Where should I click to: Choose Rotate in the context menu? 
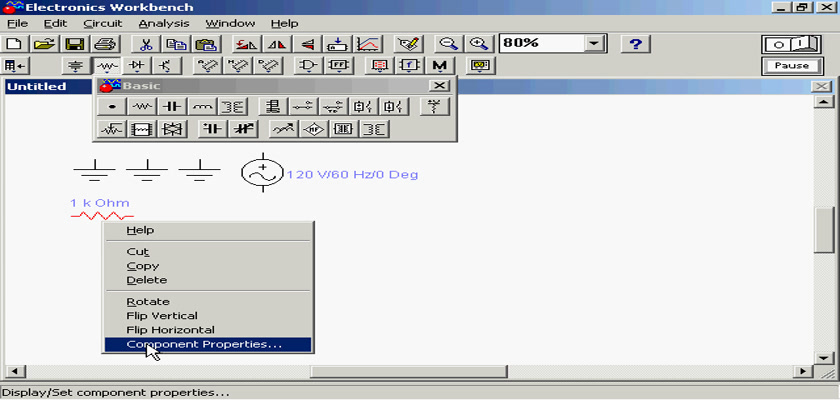(207, 301)
